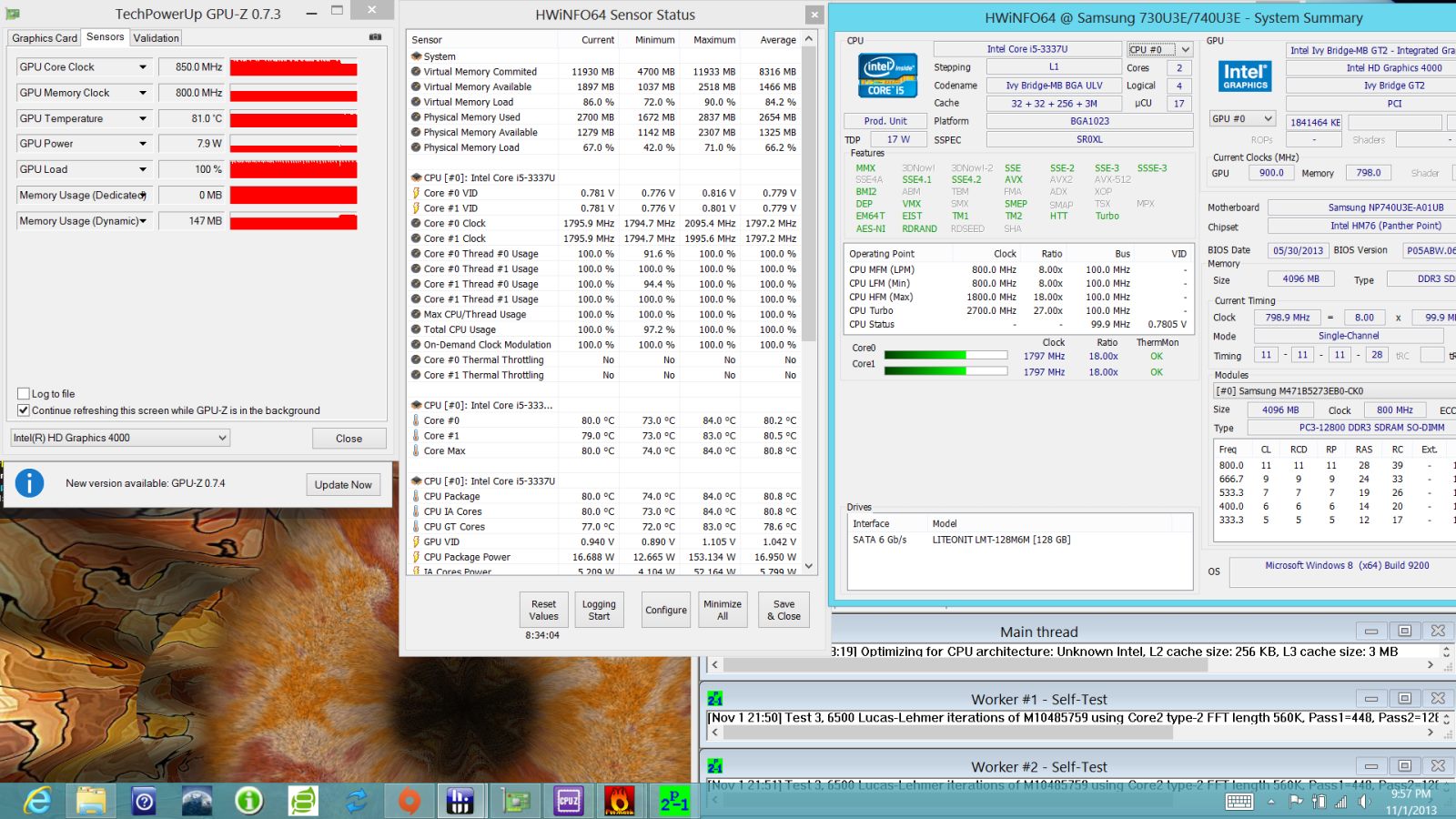Image resolution: width=1456 pixels, height=819 pixels.
Task: Click the green stacked-rings taskbar icon
Action: point(303,801)
